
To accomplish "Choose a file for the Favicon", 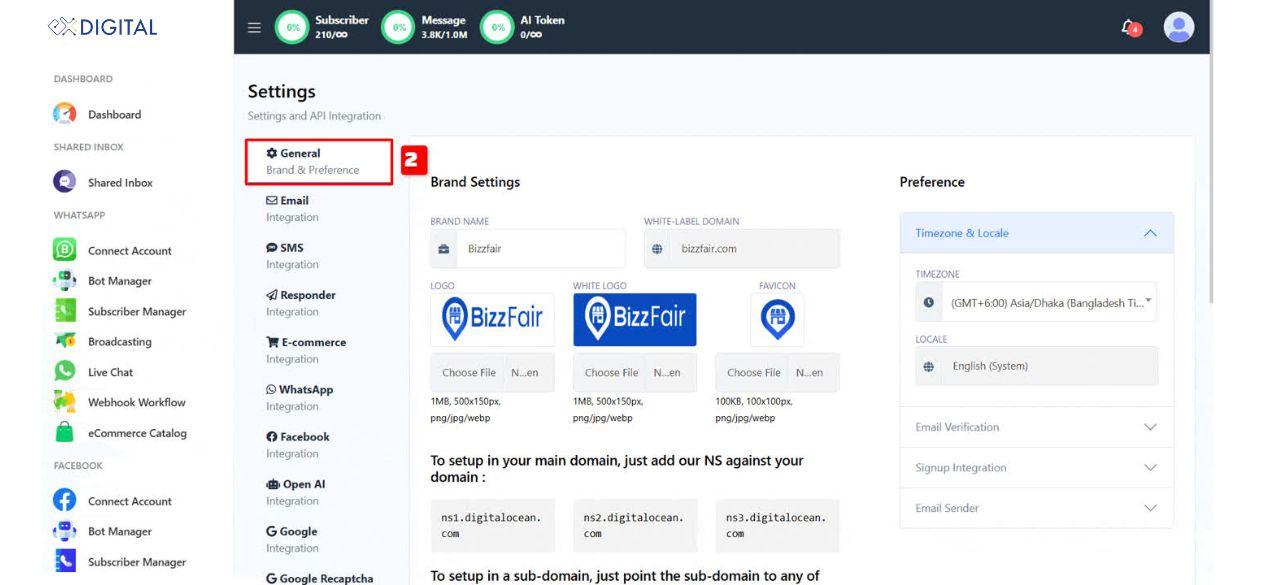I will tap(777, 372).
